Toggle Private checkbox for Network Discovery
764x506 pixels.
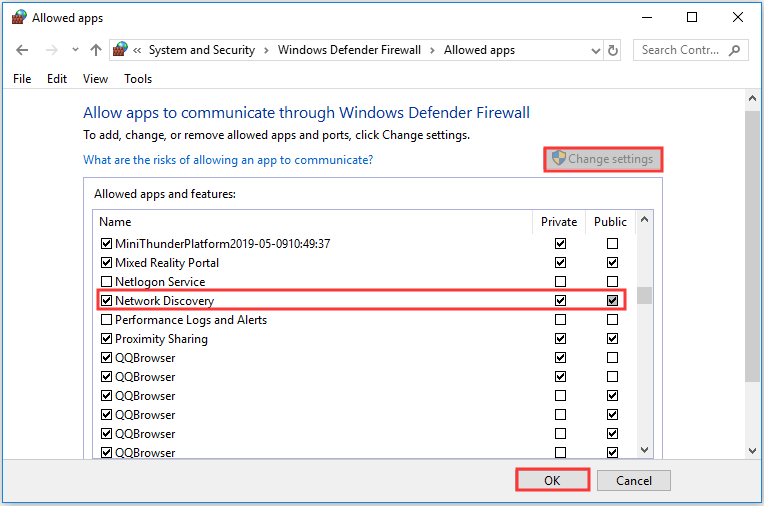point(560,300)
